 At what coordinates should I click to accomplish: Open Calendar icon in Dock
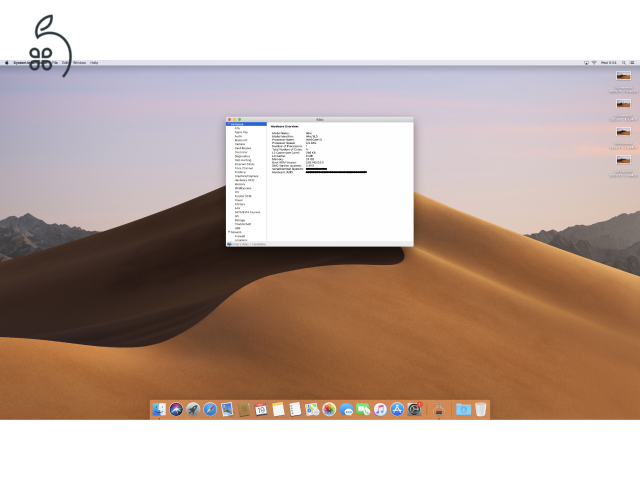(x=261, y=409)
